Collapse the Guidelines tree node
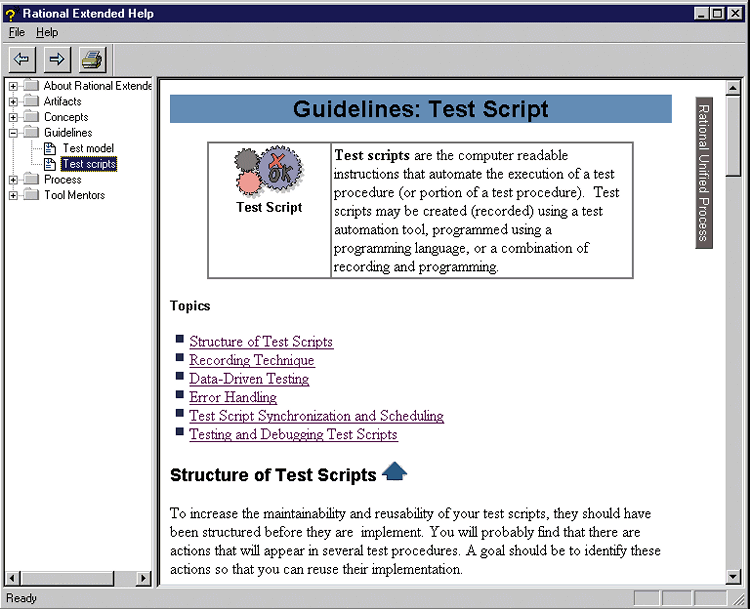Image resolution: width=750 pixels, height=609 pixels. 13,133
